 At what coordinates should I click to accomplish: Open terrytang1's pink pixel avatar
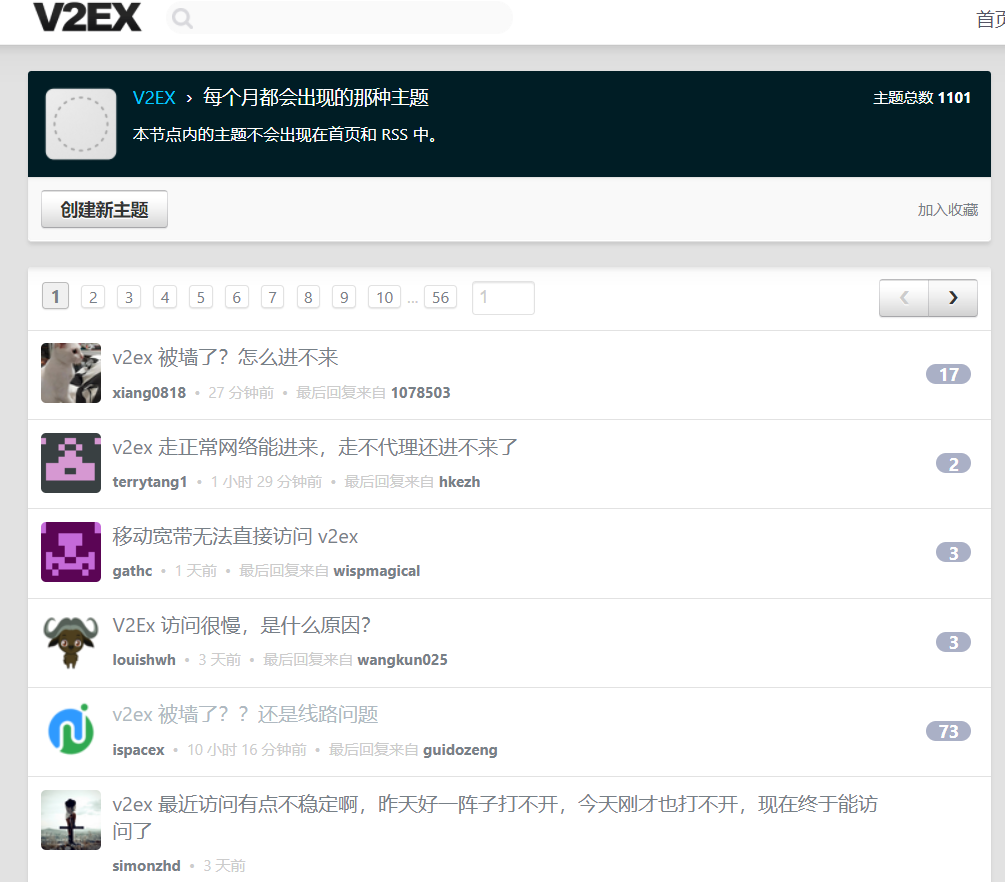[71, 463]
